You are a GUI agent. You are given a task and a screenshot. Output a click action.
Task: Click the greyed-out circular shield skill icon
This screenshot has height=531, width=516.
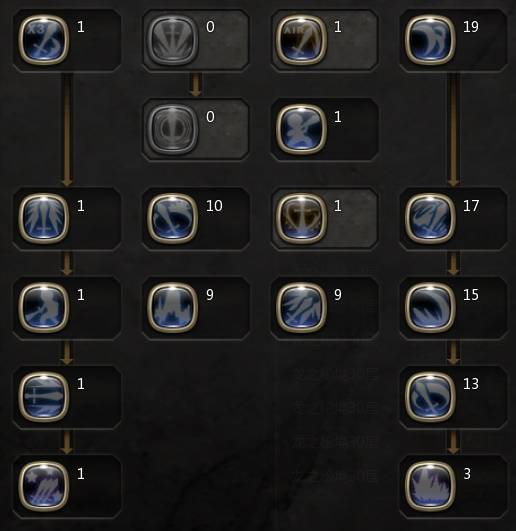point(173,129)
